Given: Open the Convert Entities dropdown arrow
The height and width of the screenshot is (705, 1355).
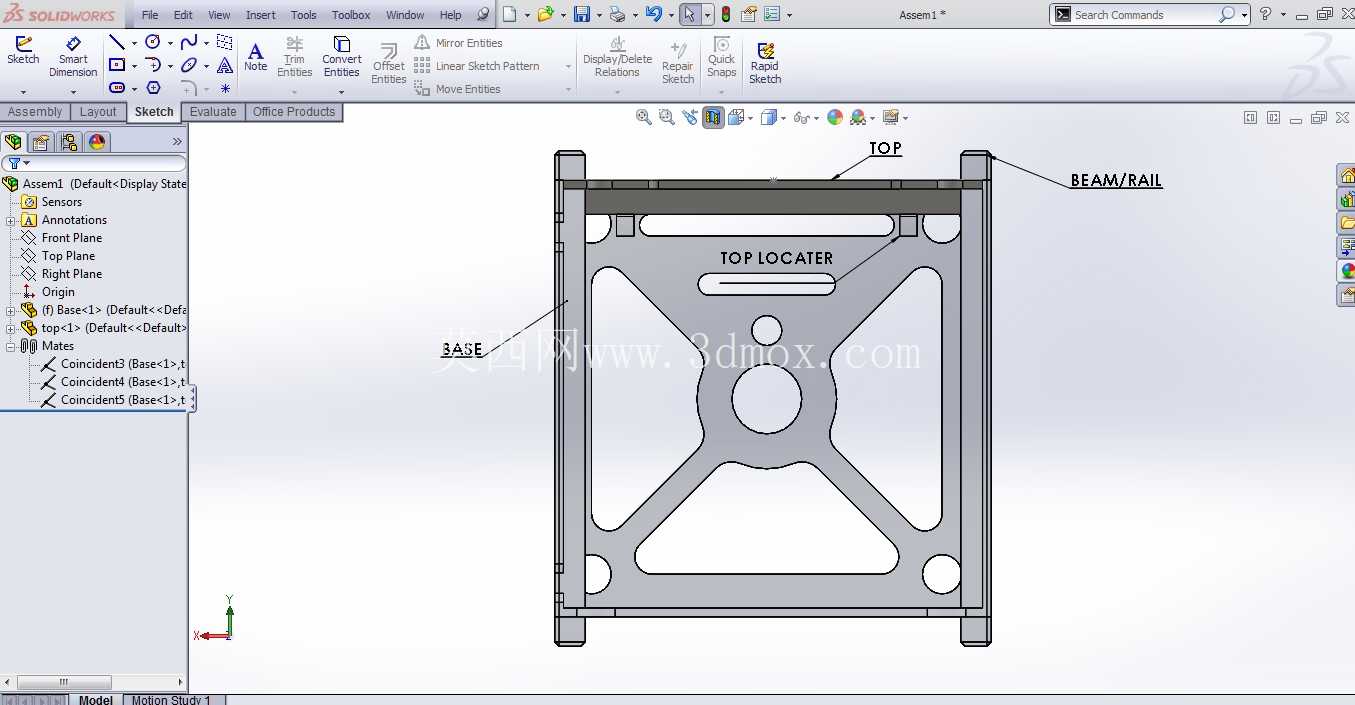Looking at the screenshot, I should point(341,92).
